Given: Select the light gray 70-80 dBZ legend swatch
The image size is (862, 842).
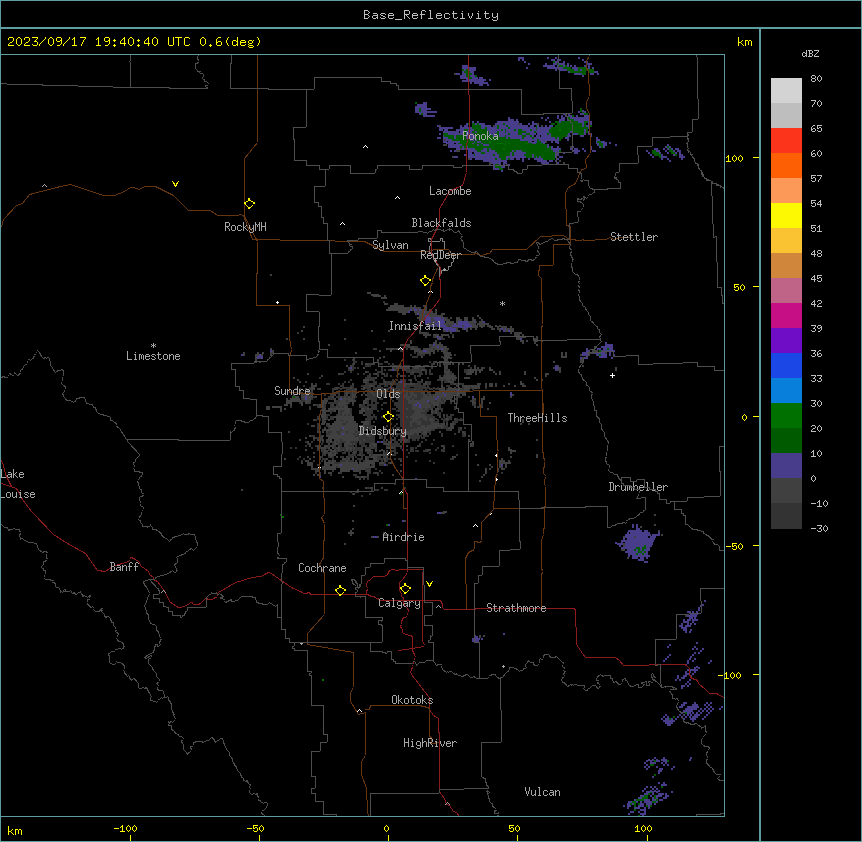Looking at the screenshot, I should click(786, 91).
